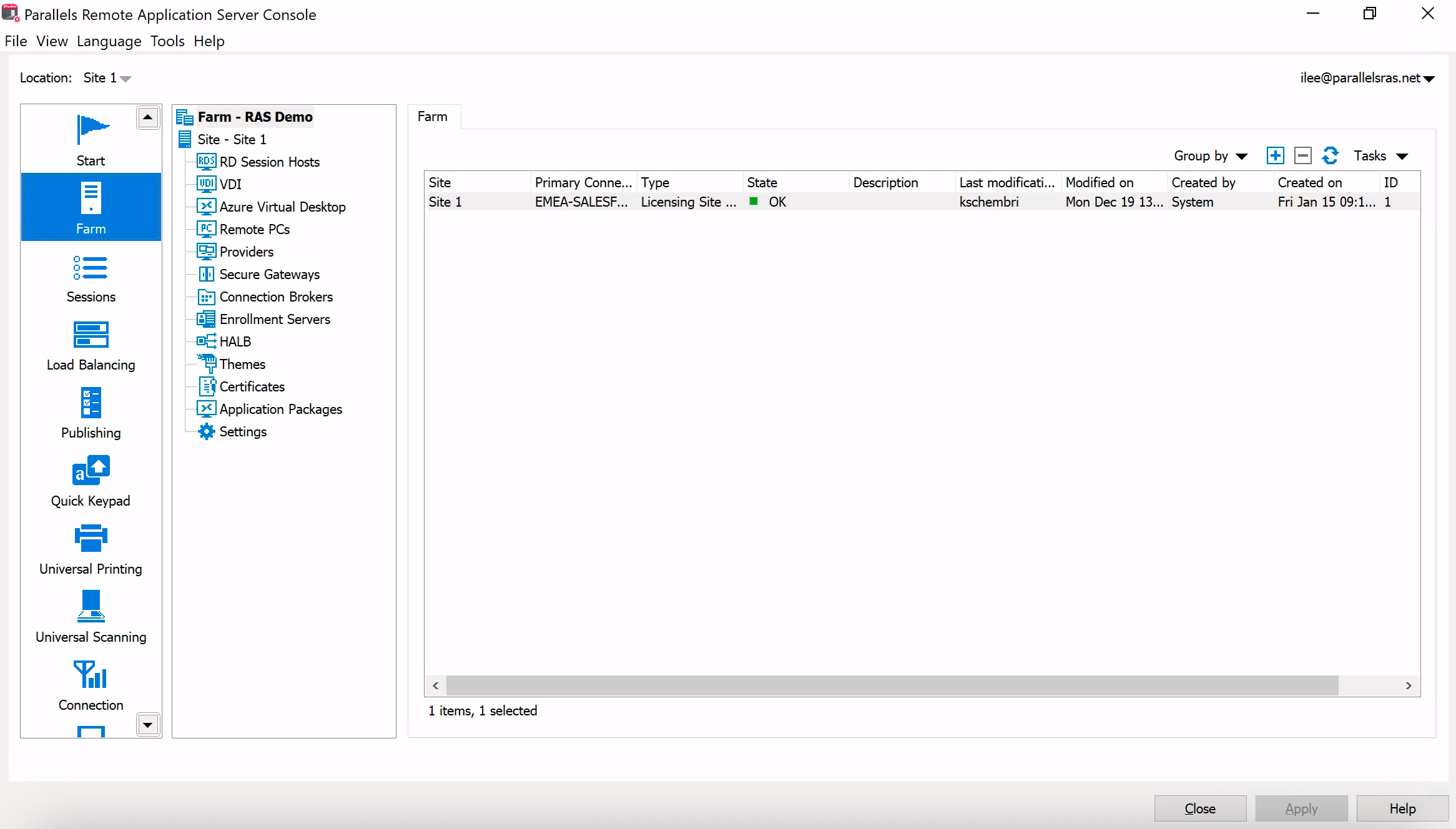Viewport: 1456px width, 829px height.
Task: Sort by the Created on column header
Action: click(x=1327, y=182)
